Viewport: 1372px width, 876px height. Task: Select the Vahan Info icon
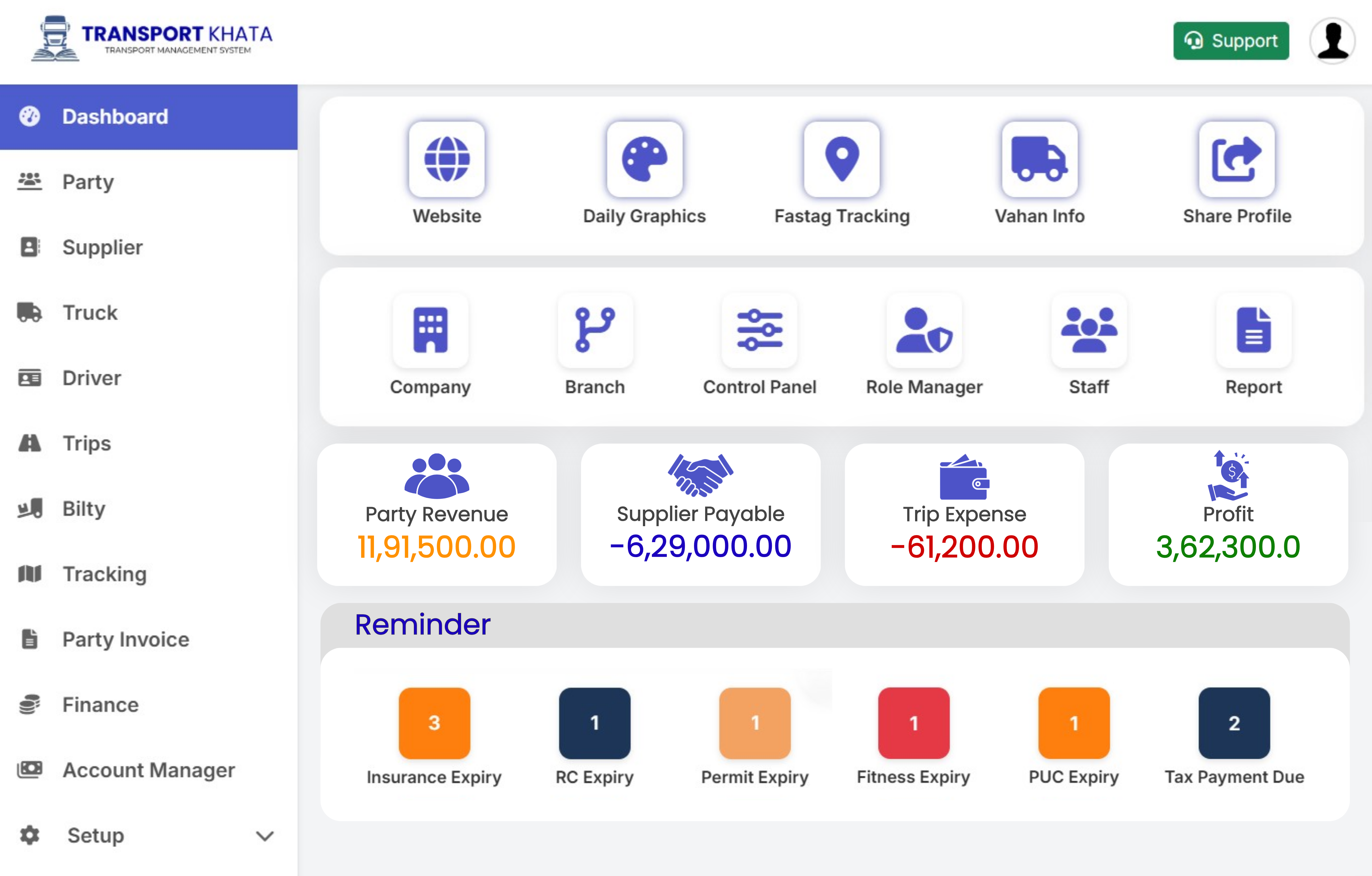coord(1039,160)
